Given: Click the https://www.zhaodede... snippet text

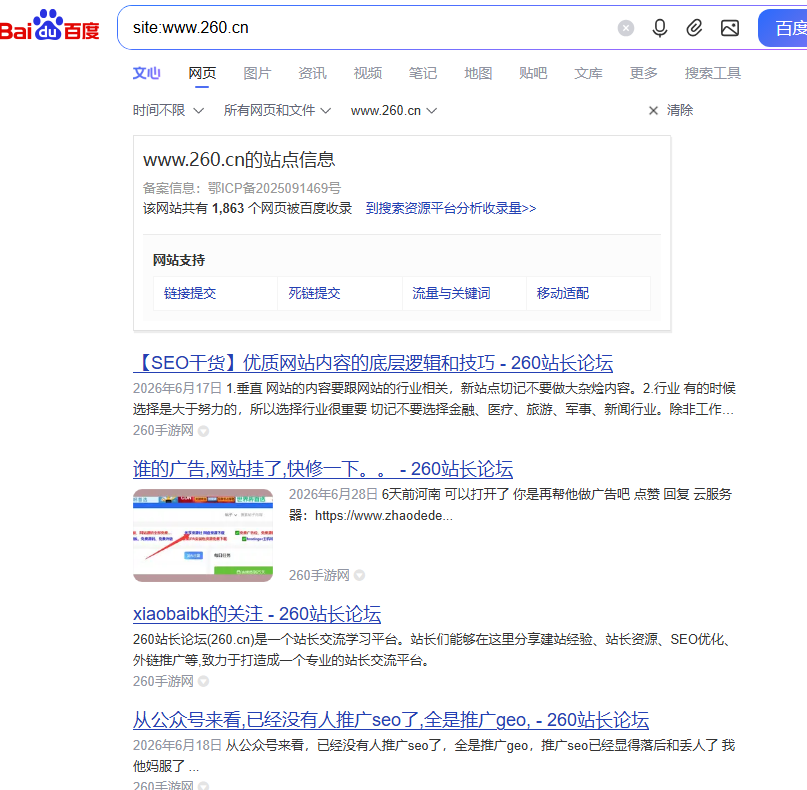Looking at the screenshot, I should (x=384, y=515).
